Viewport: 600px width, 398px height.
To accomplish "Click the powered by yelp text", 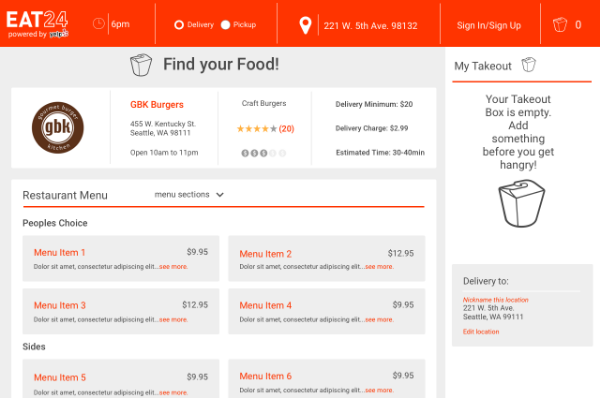I will [x=38, y=34].
